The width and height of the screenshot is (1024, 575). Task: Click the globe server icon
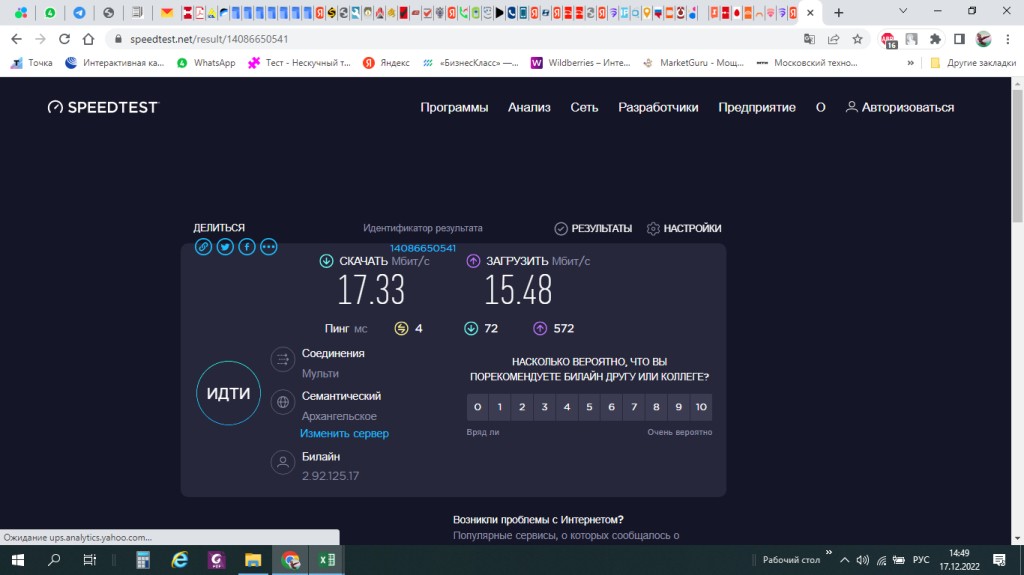point(283,402)
